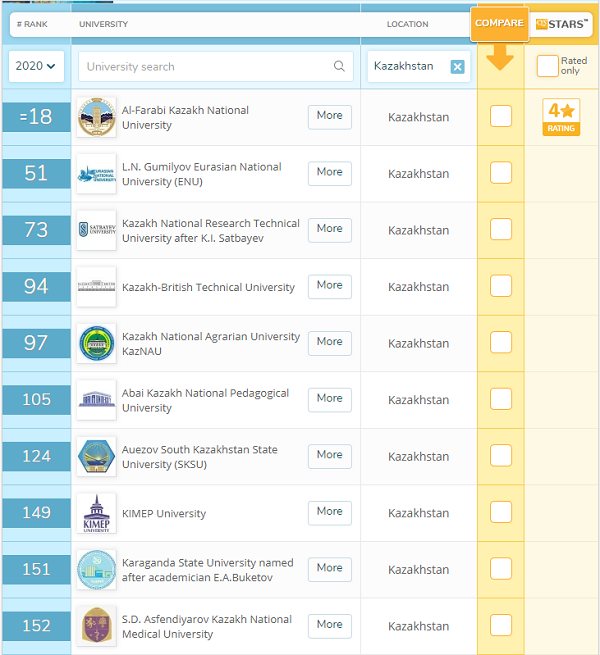
Task: Click Asfendiyarov Medical University logo
Action: 97,626
